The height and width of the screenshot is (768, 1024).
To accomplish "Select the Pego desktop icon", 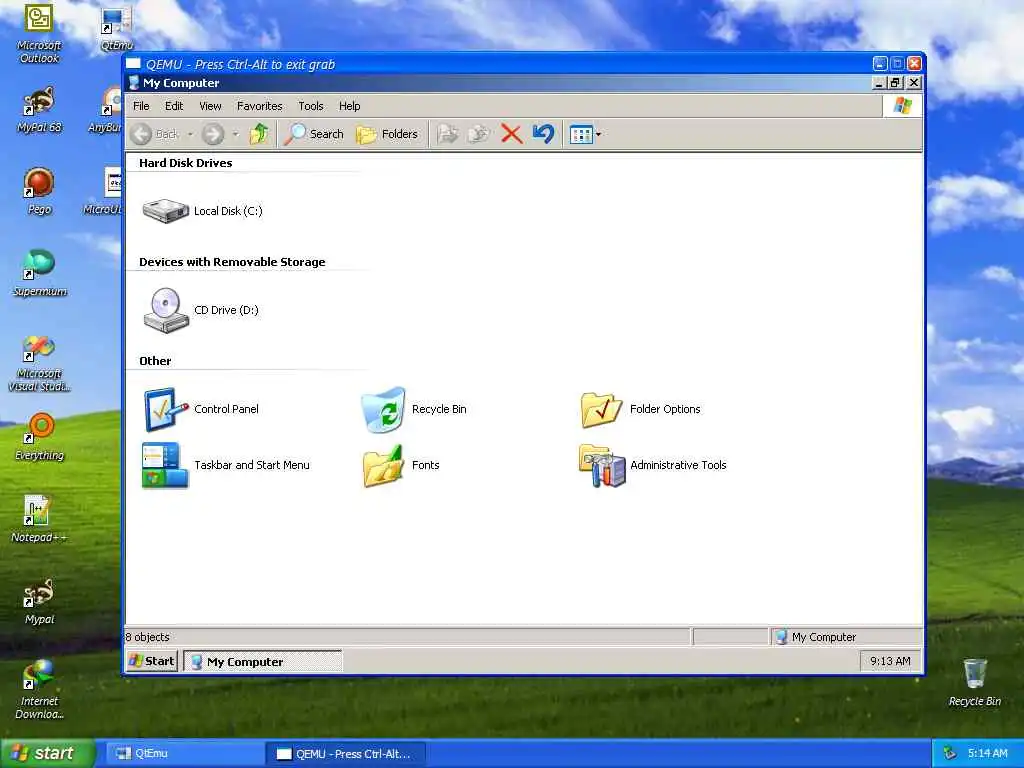I will tap(39, 192).
